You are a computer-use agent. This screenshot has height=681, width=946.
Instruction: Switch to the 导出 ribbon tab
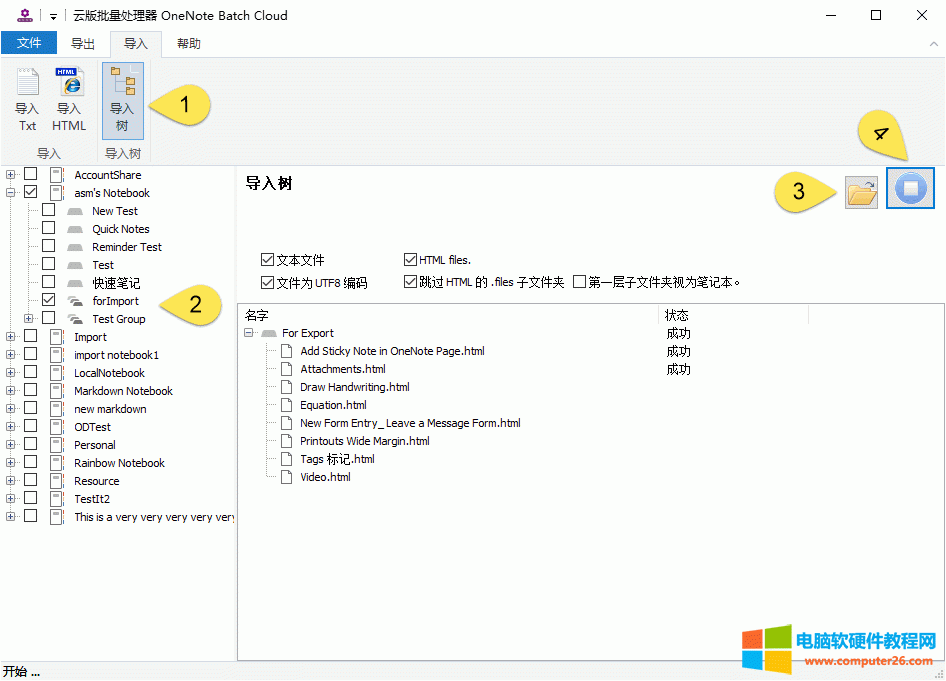83,44
